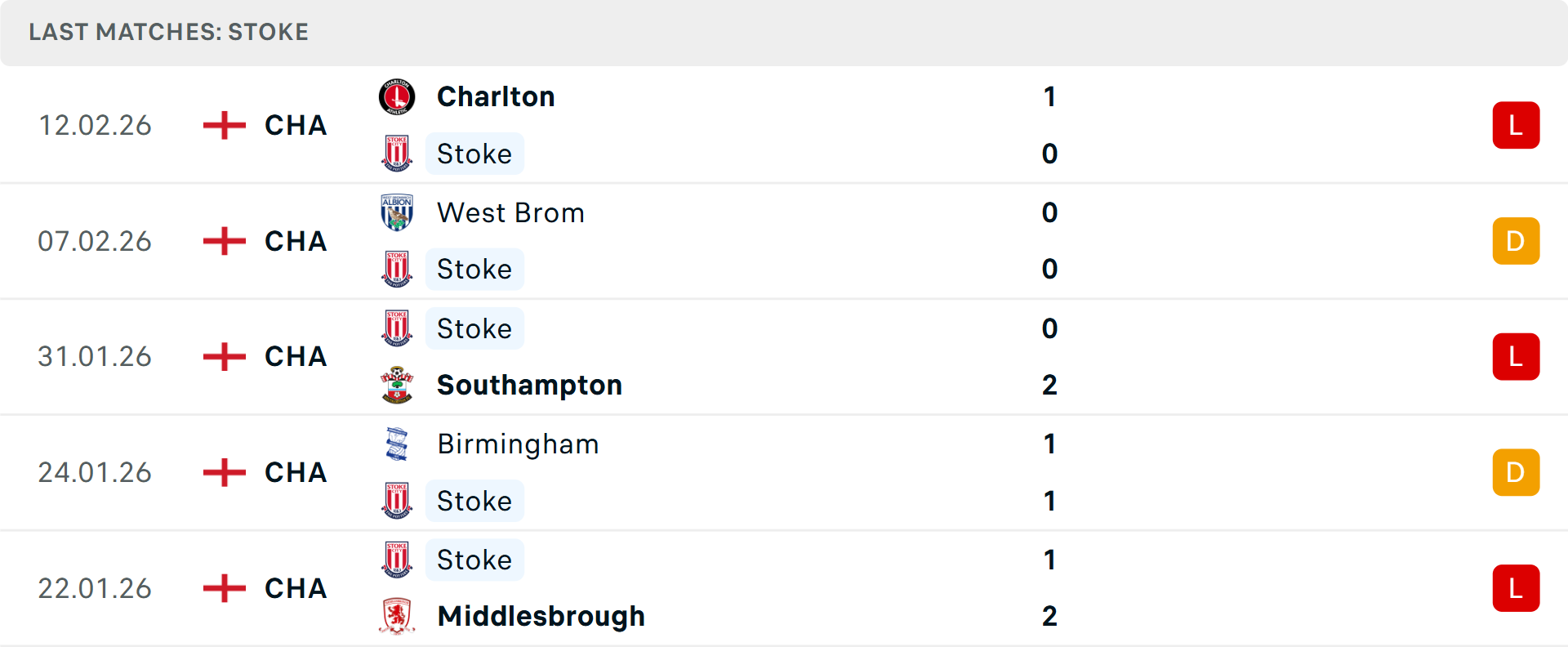This screenshot has width=1568, height=647.
Task: Click the Charlton club crest
Action: pyautogui.click(x=396, y=96)
